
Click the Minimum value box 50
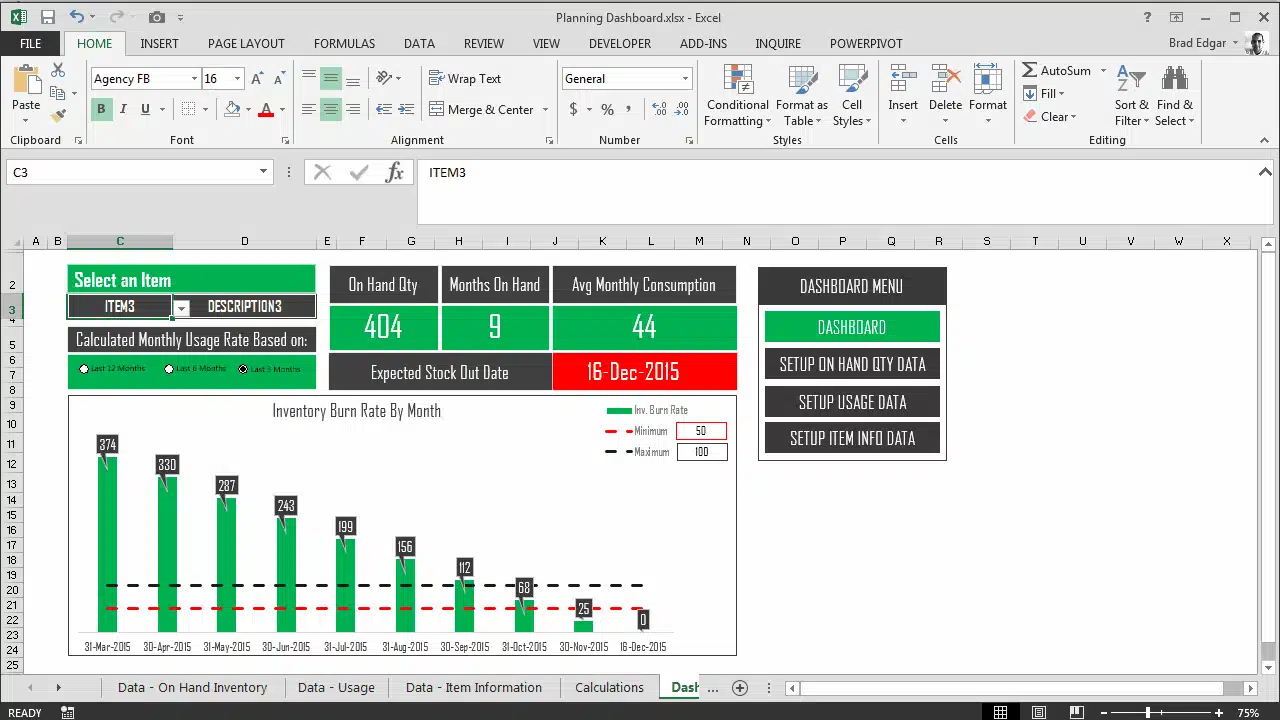pyautogui.click(x=701, y=431)
